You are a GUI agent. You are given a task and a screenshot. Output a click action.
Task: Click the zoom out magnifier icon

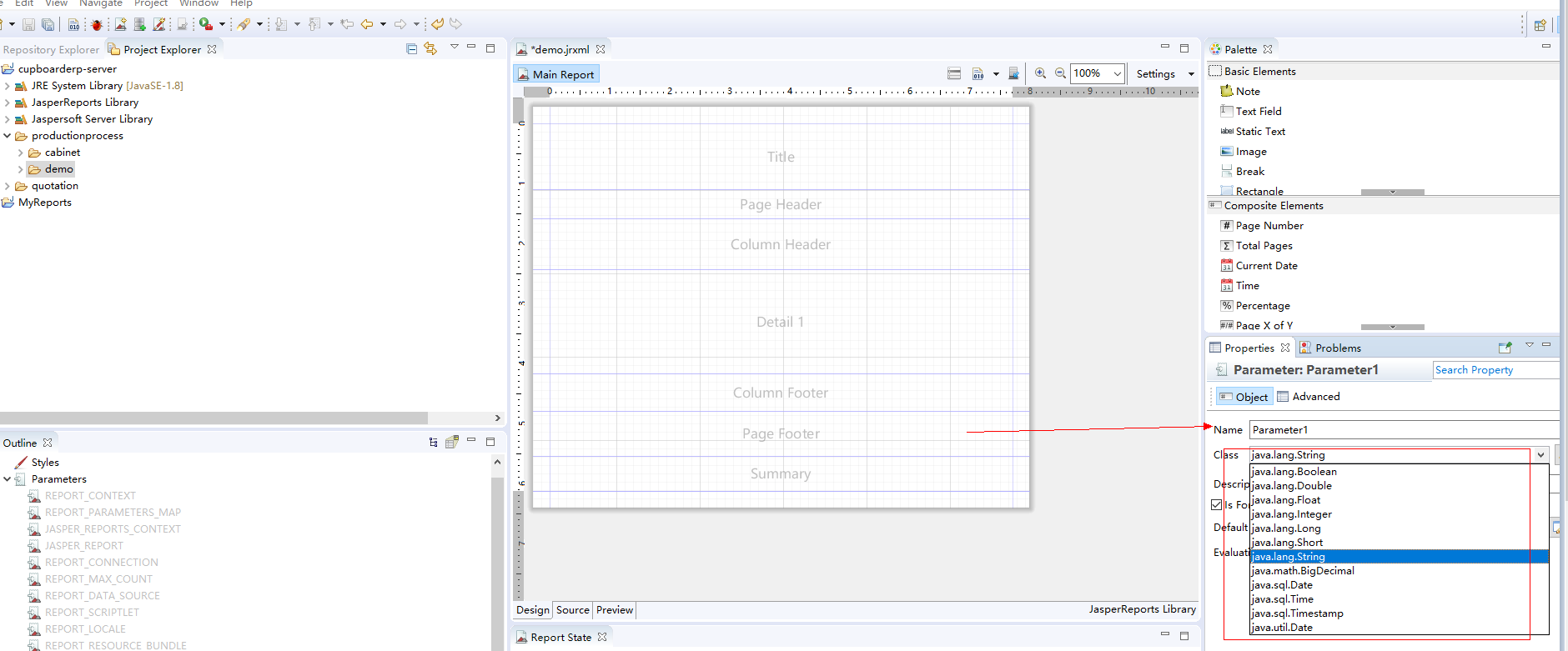(1060, 73)
